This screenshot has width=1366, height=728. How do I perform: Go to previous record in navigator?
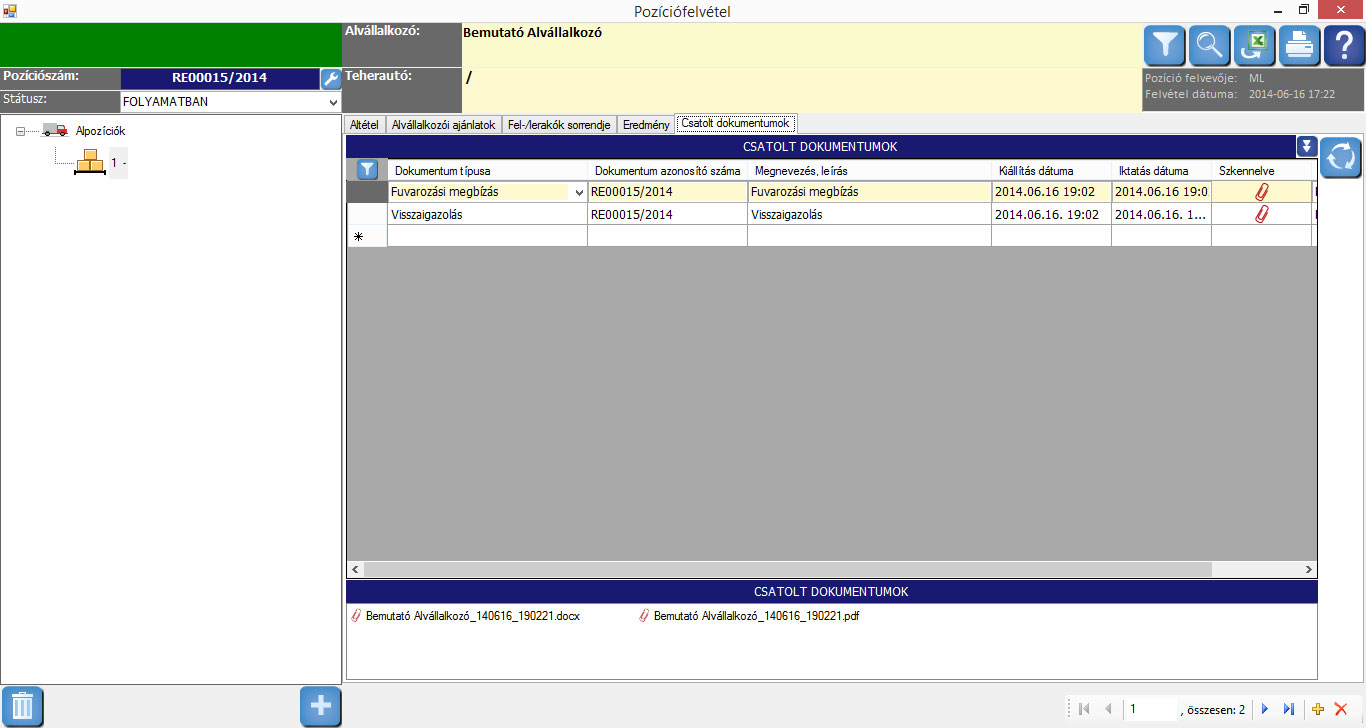[1108, 709]
